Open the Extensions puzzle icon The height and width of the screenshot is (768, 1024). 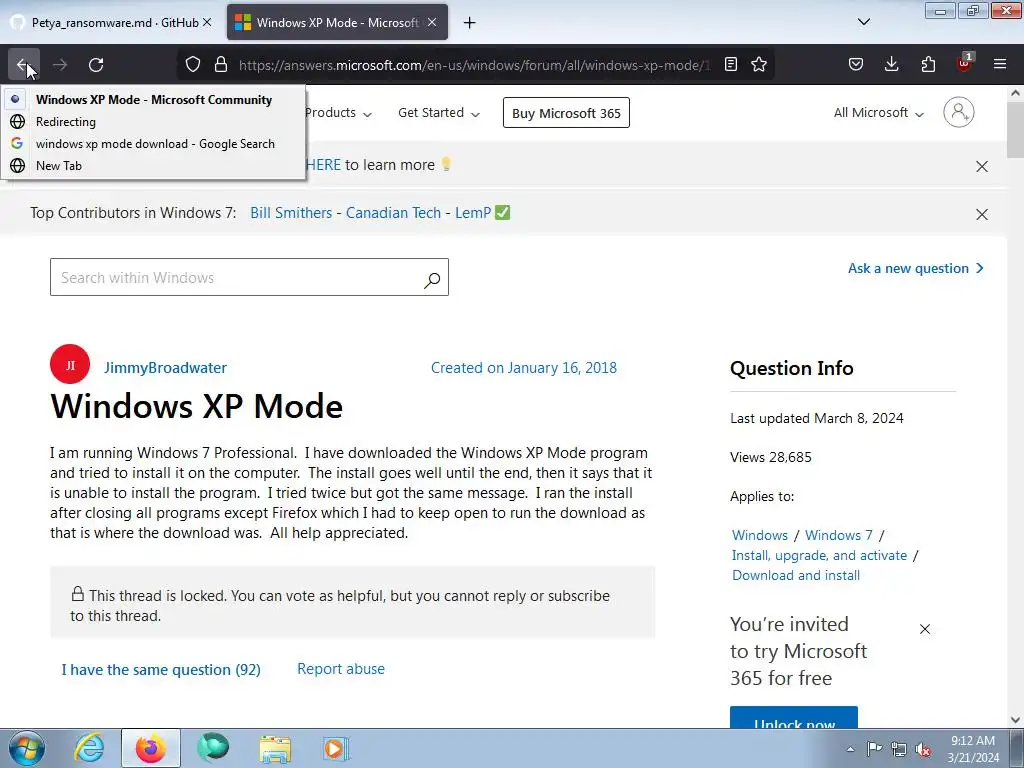[928, 64]
